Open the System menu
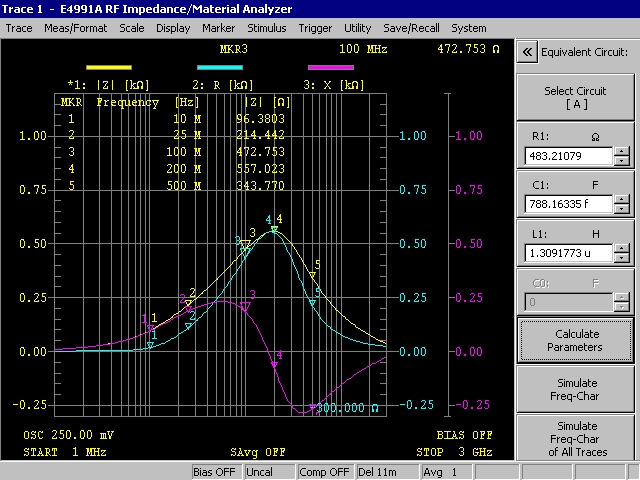This screenshot has height=480, width=640. (469, 28)
